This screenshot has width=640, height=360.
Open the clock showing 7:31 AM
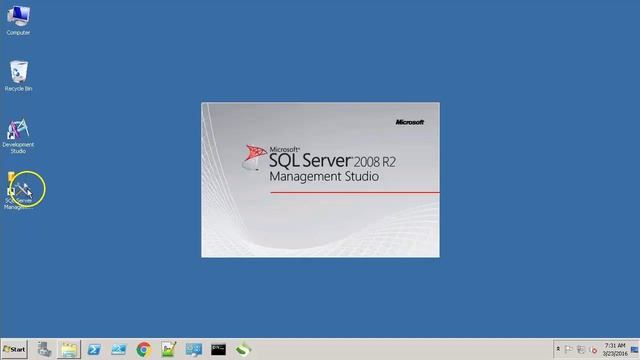coord(615,350)
